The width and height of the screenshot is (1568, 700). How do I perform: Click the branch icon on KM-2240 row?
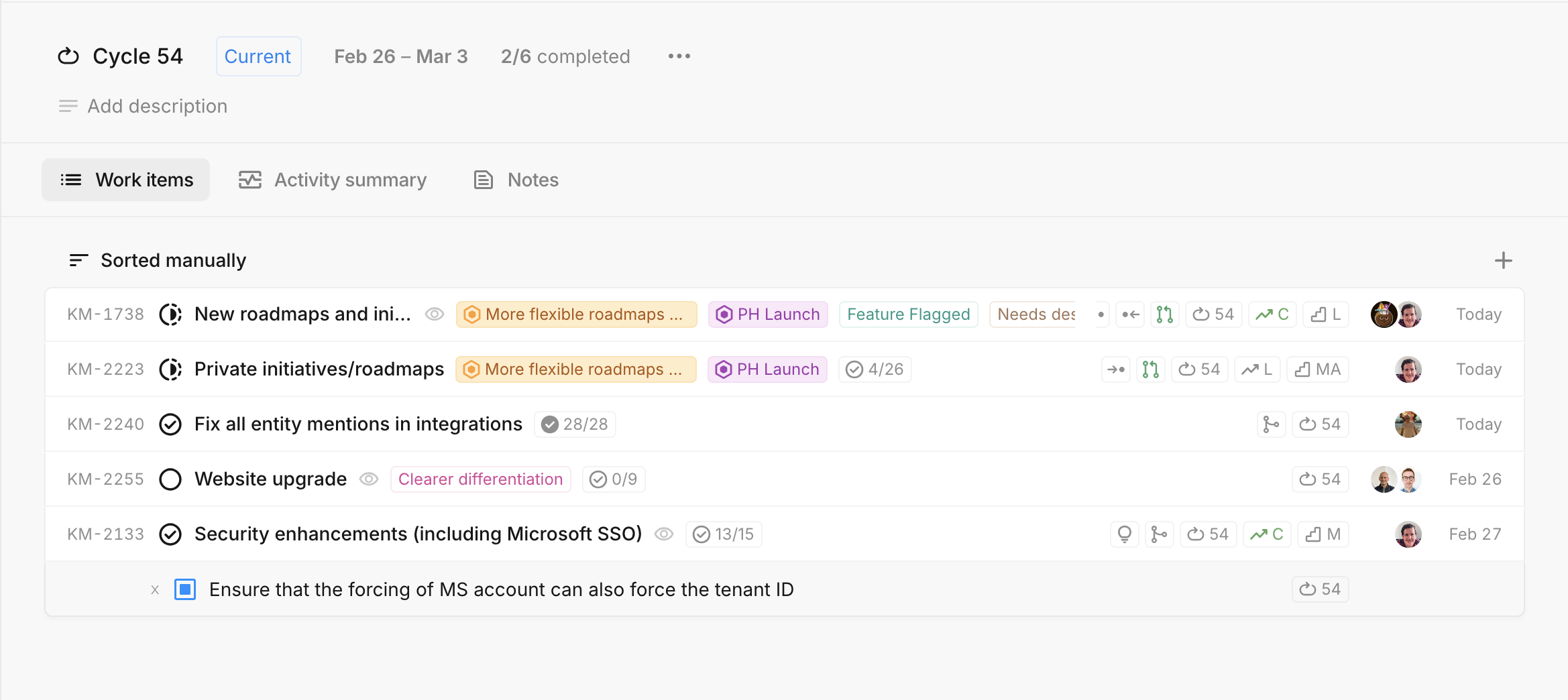(x=1271, y=424)
